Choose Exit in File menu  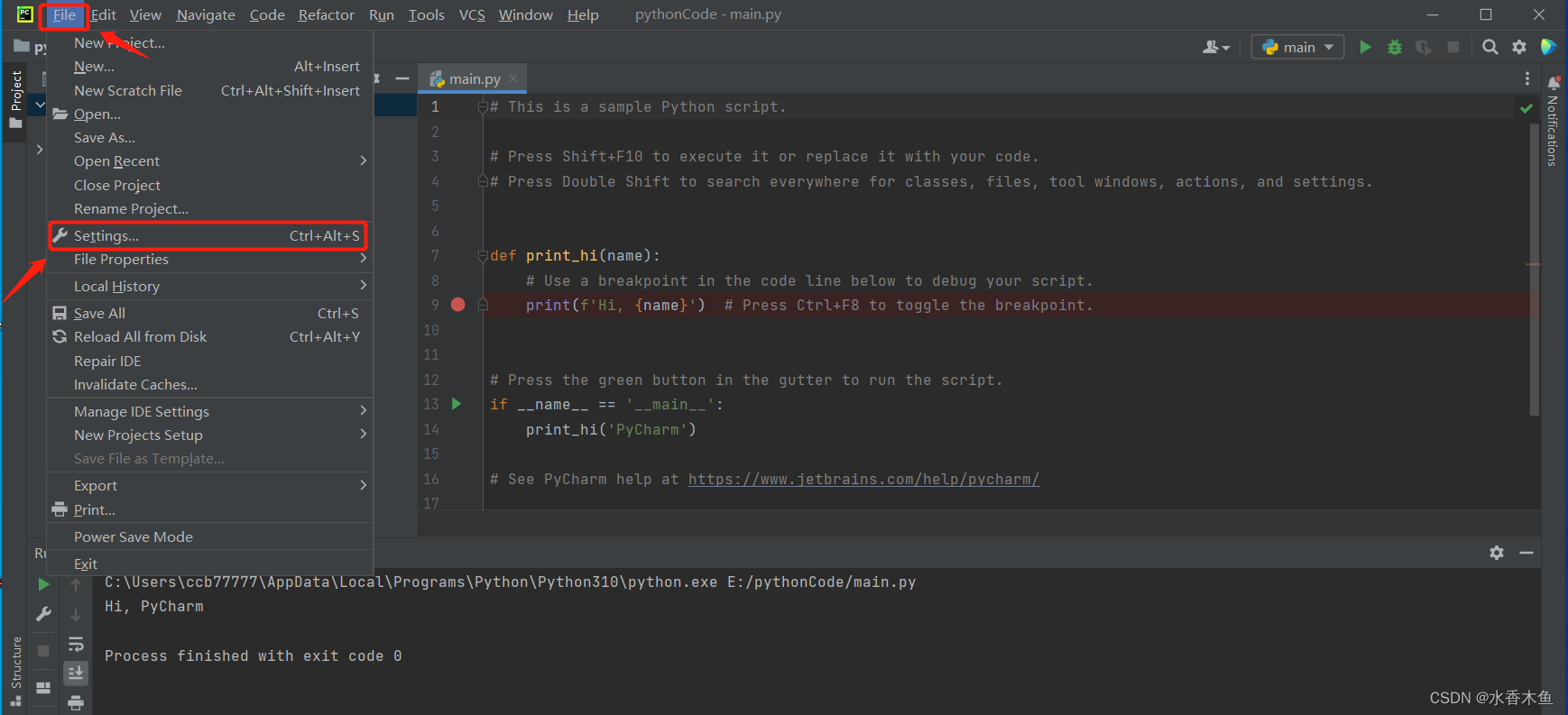209,564
